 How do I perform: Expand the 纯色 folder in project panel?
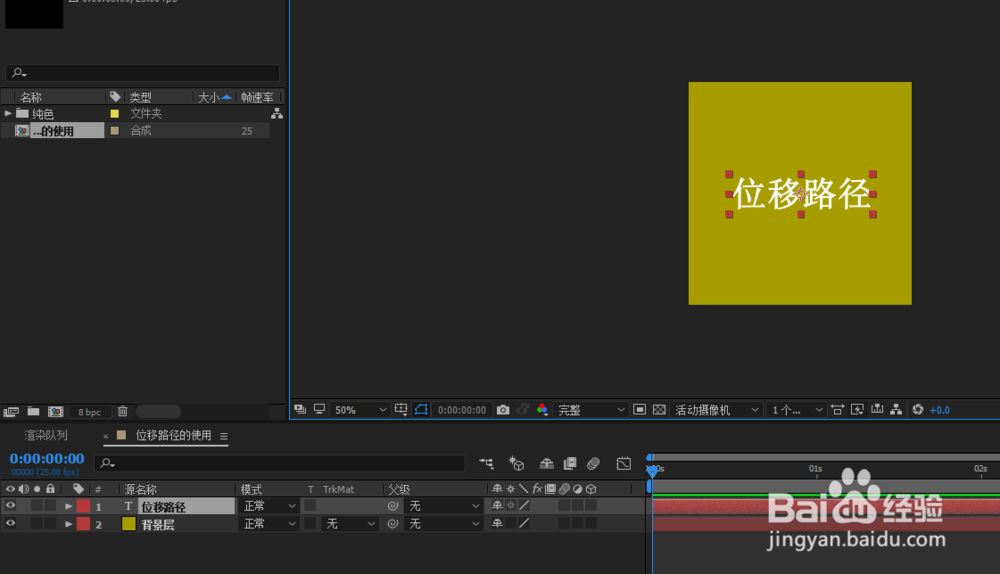tap(8, 114)
